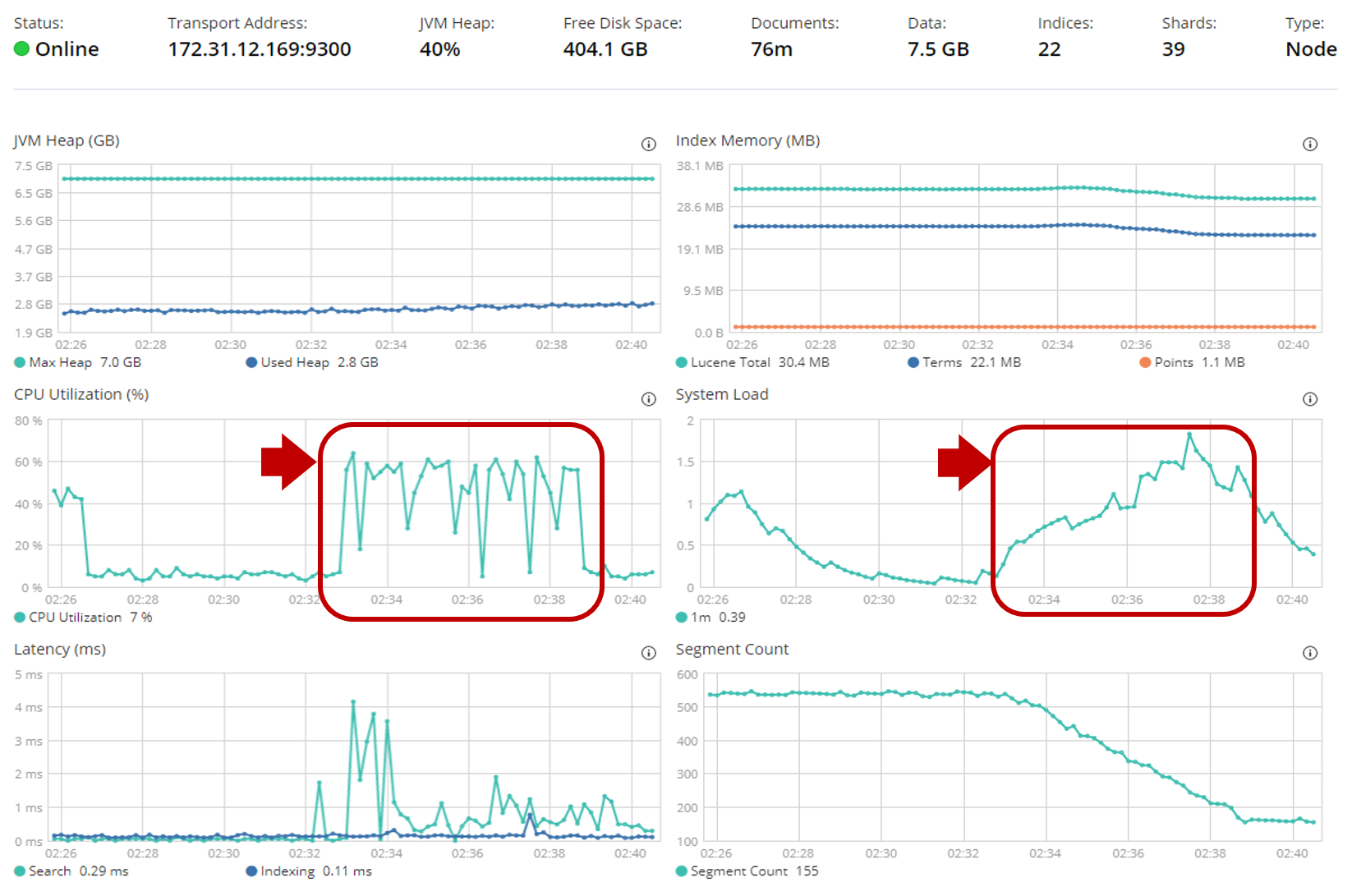The height and width of the screenshot is (896, 1352).
Task: Click the teal Lucene Total legend dot
Action: coord(680,362)
